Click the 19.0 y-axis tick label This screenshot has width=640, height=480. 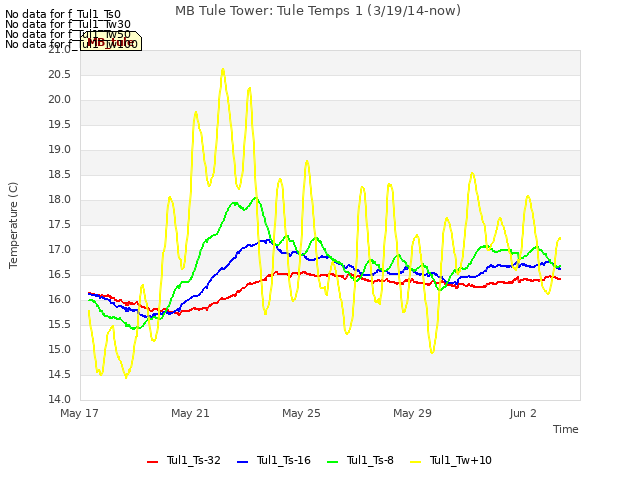pyautogui.click(x=60, y=150)
